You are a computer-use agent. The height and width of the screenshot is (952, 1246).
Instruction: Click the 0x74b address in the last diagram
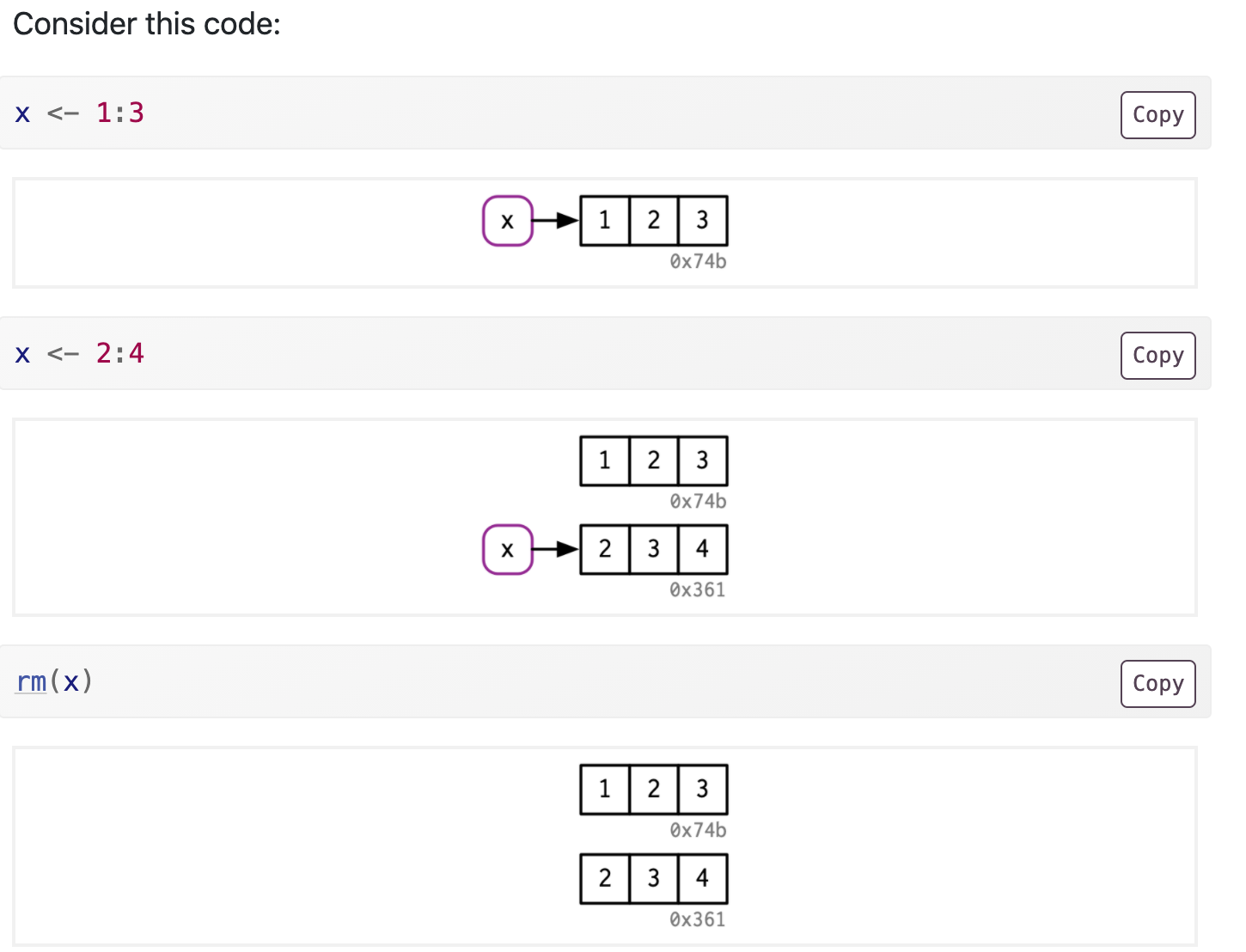click(698, 830)
